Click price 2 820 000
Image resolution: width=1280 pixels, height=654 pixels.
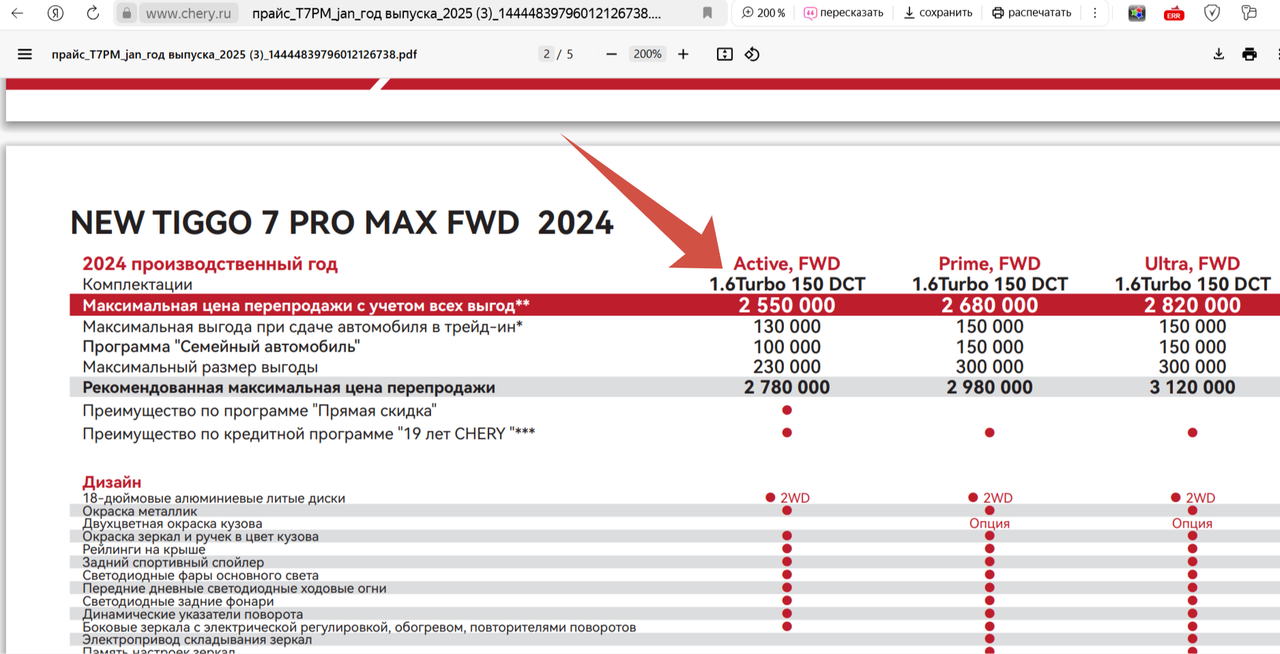click(x=1192, y=305)
